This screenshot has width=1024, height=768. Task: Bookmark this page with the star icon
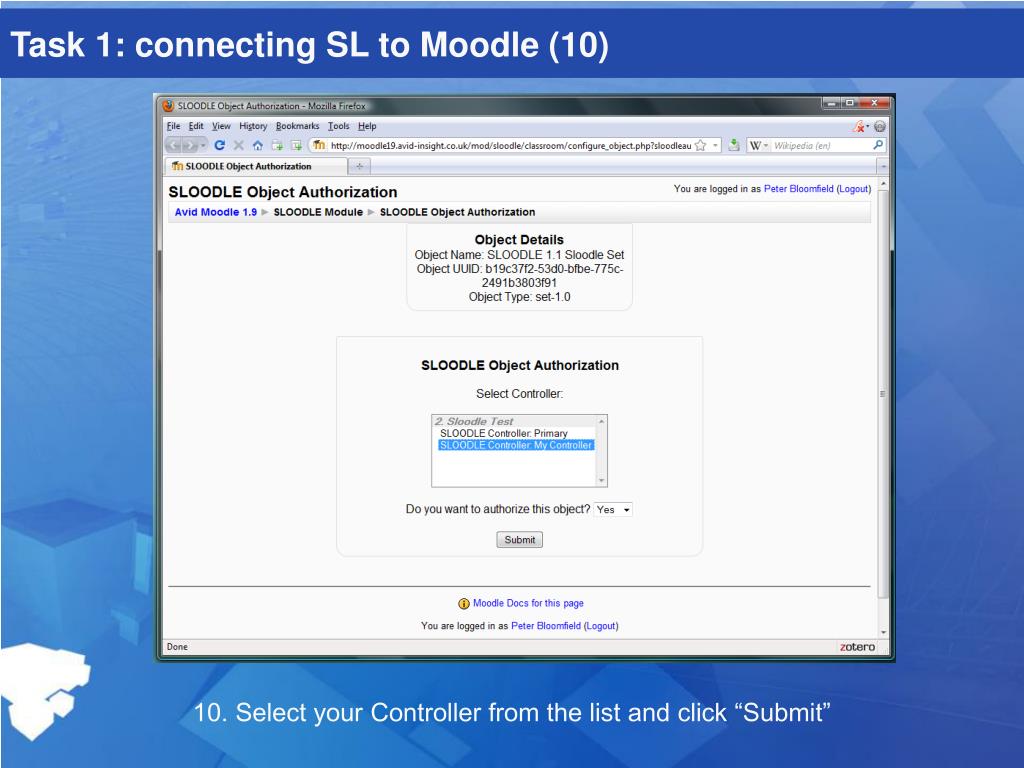[701, 146]
